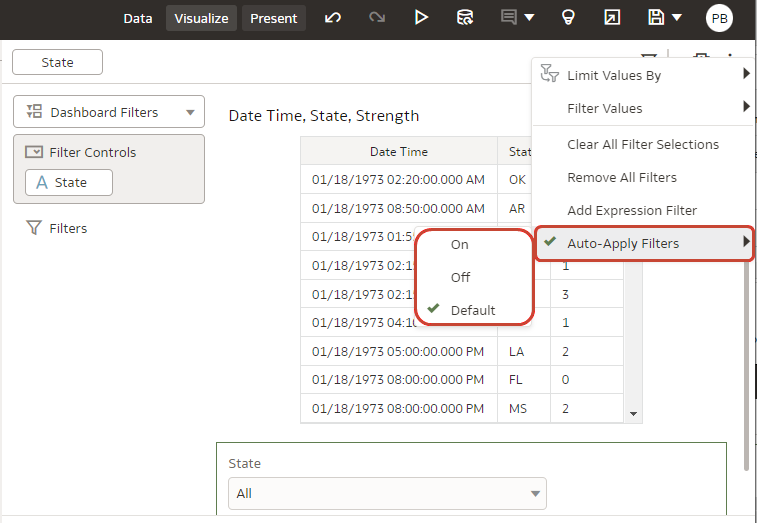Click the refresh data icon
This screenshot has height=523, width=757.
point(465,18)
